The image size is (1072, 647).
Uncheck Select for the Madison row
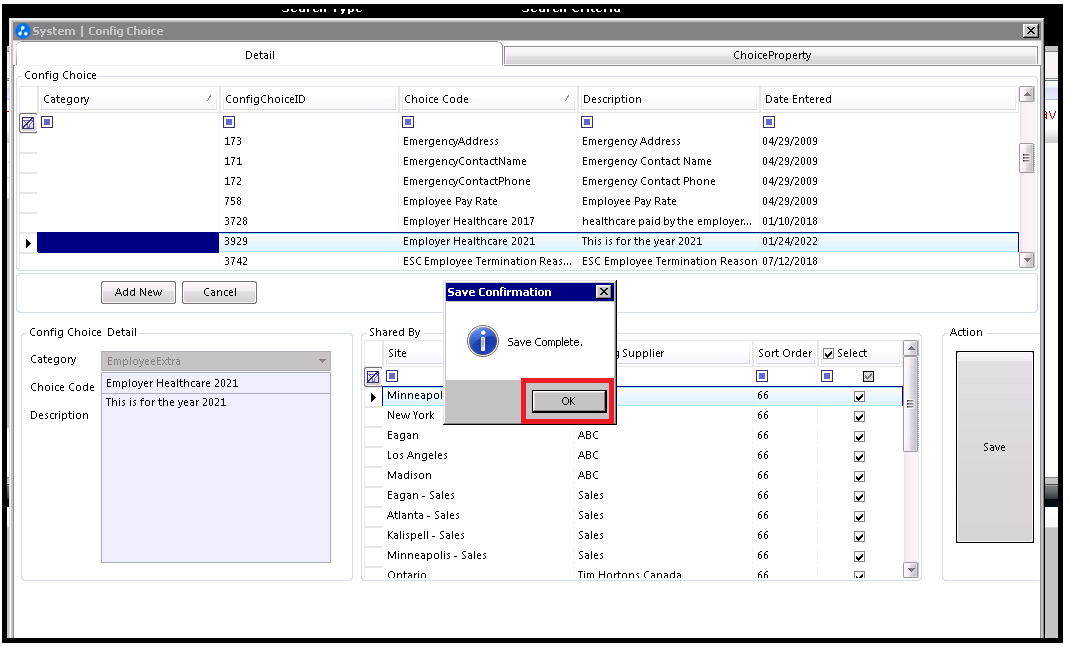click(859, 477)
